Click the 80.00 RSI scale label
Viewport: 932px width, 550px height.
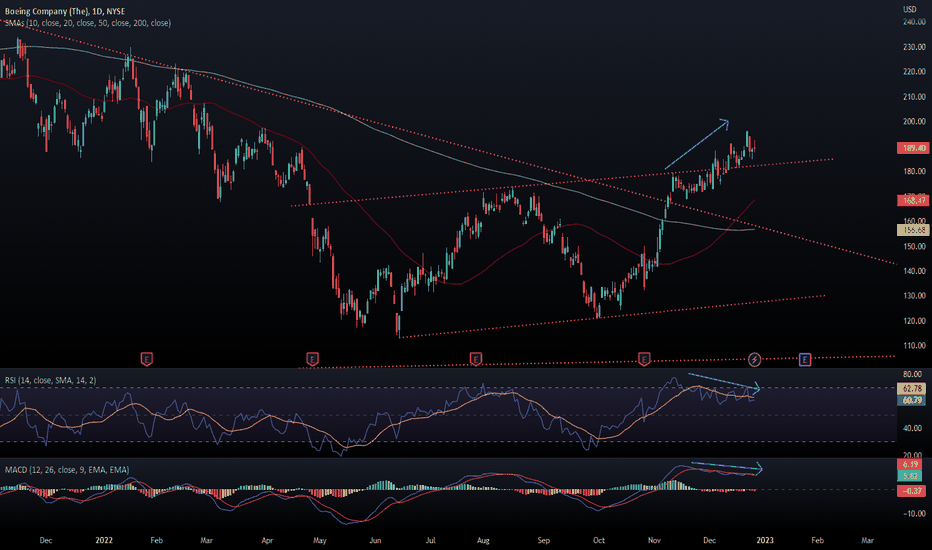point(912,375)
